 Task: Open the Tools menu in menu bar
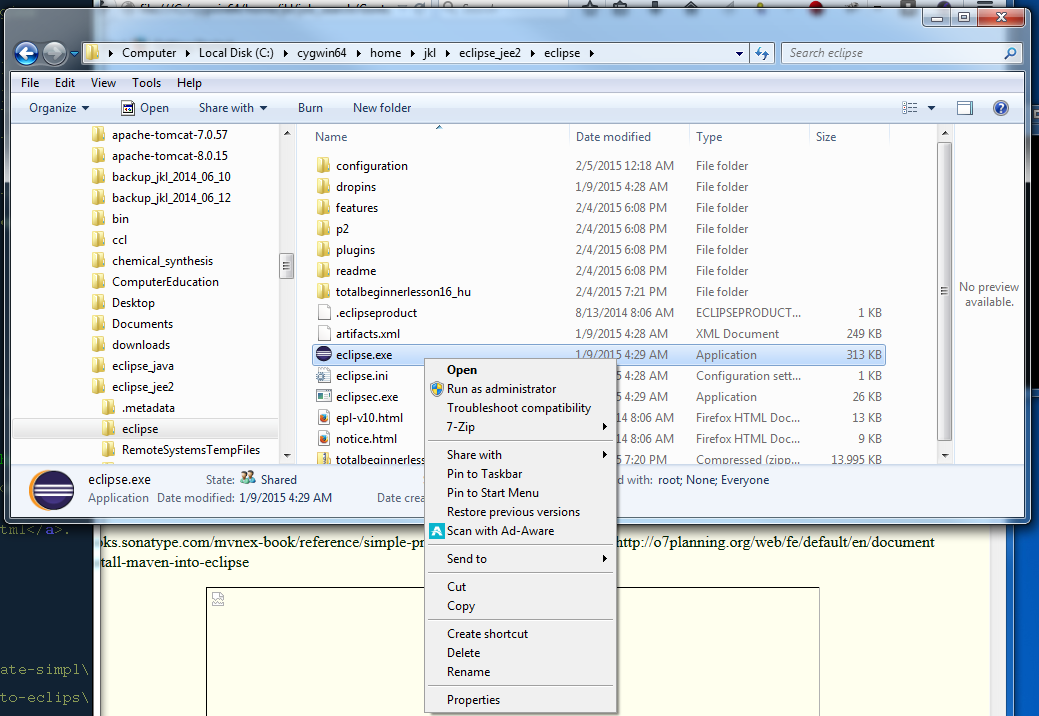(146, 83)
